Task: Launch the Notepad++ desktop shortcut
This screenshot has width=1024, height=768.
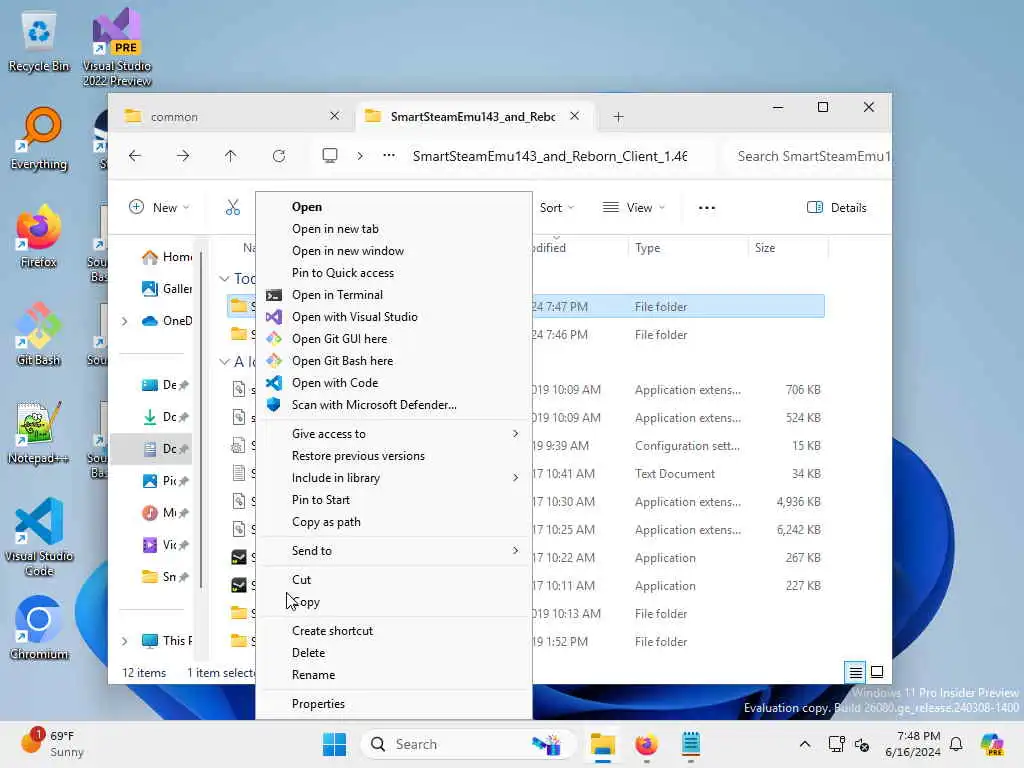Action: pos(39,433)
